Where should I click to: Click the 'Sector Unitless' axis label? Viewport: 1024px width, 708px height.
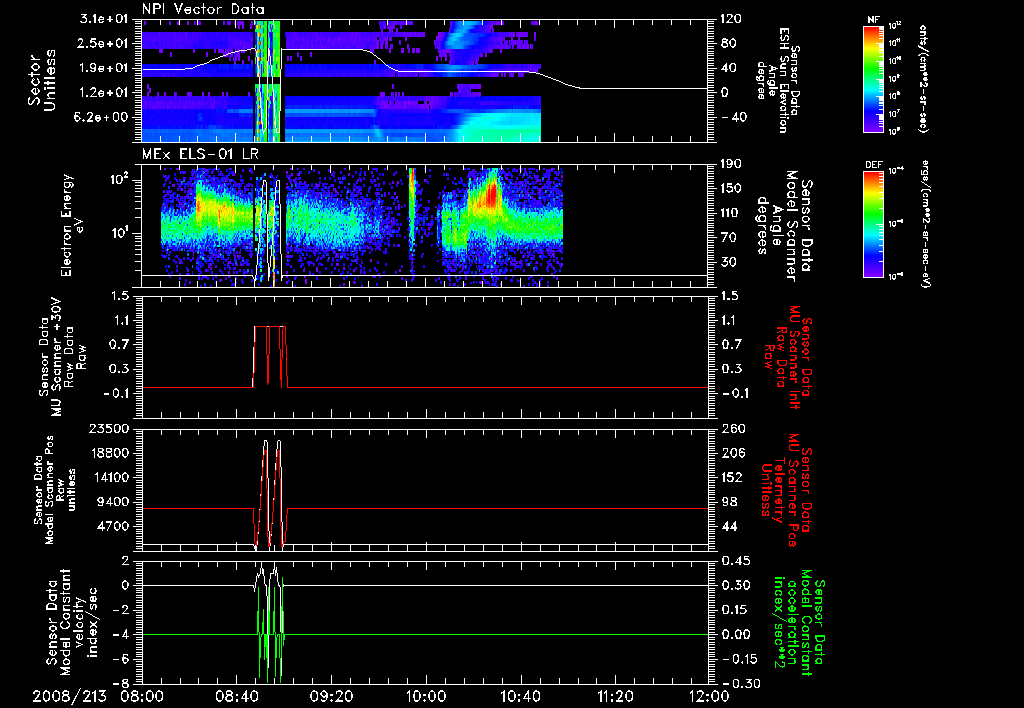(x=42, y=80)
